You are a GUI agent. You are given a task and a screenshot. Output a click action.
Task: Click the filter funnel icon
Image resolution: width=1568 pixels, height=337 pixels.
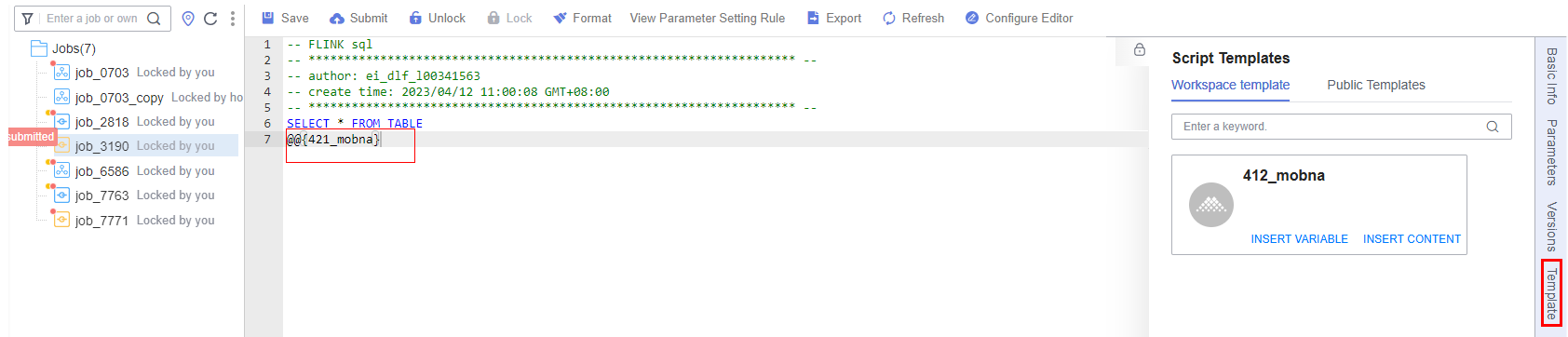tap(28, 19)
